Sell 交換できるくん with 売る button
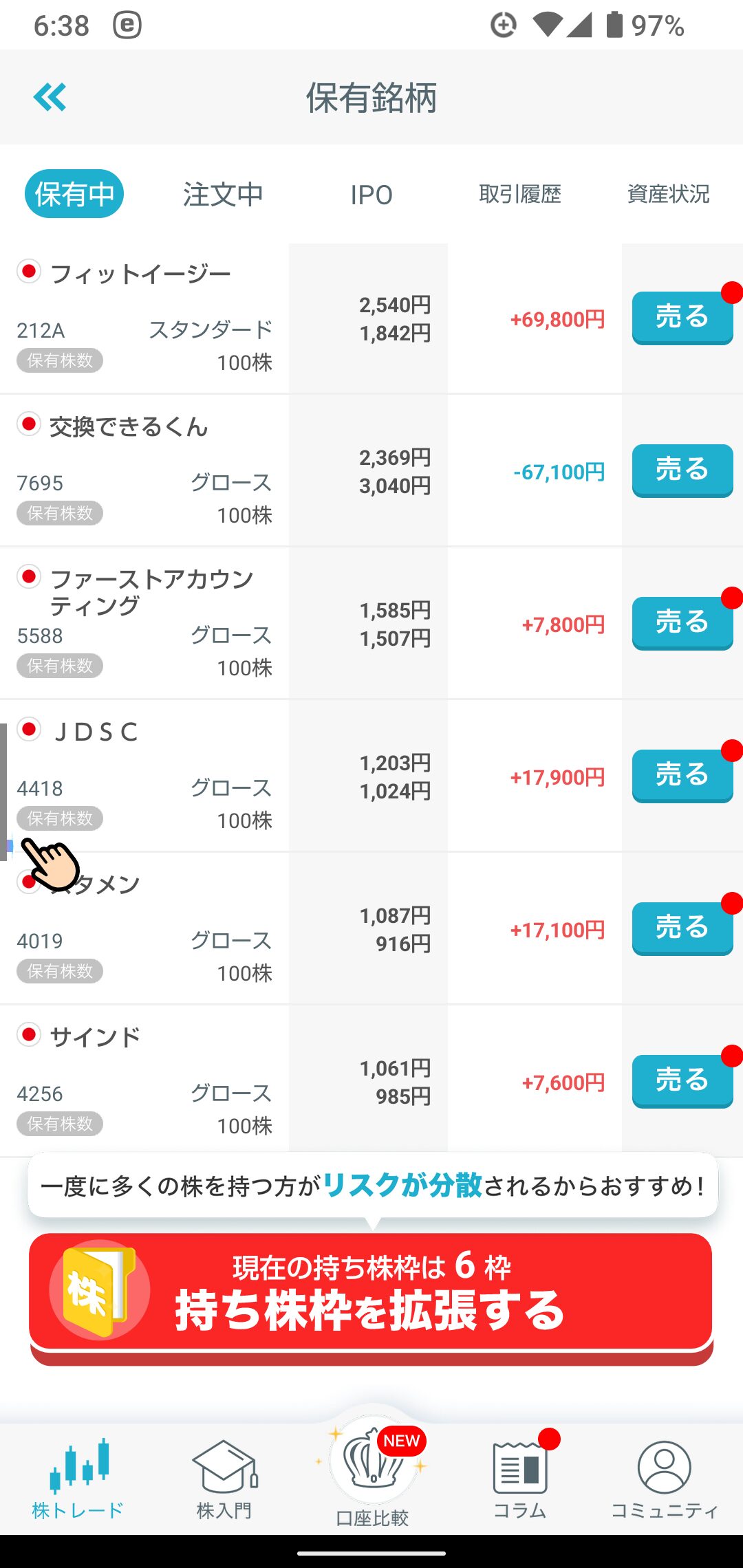 [682, 470]
